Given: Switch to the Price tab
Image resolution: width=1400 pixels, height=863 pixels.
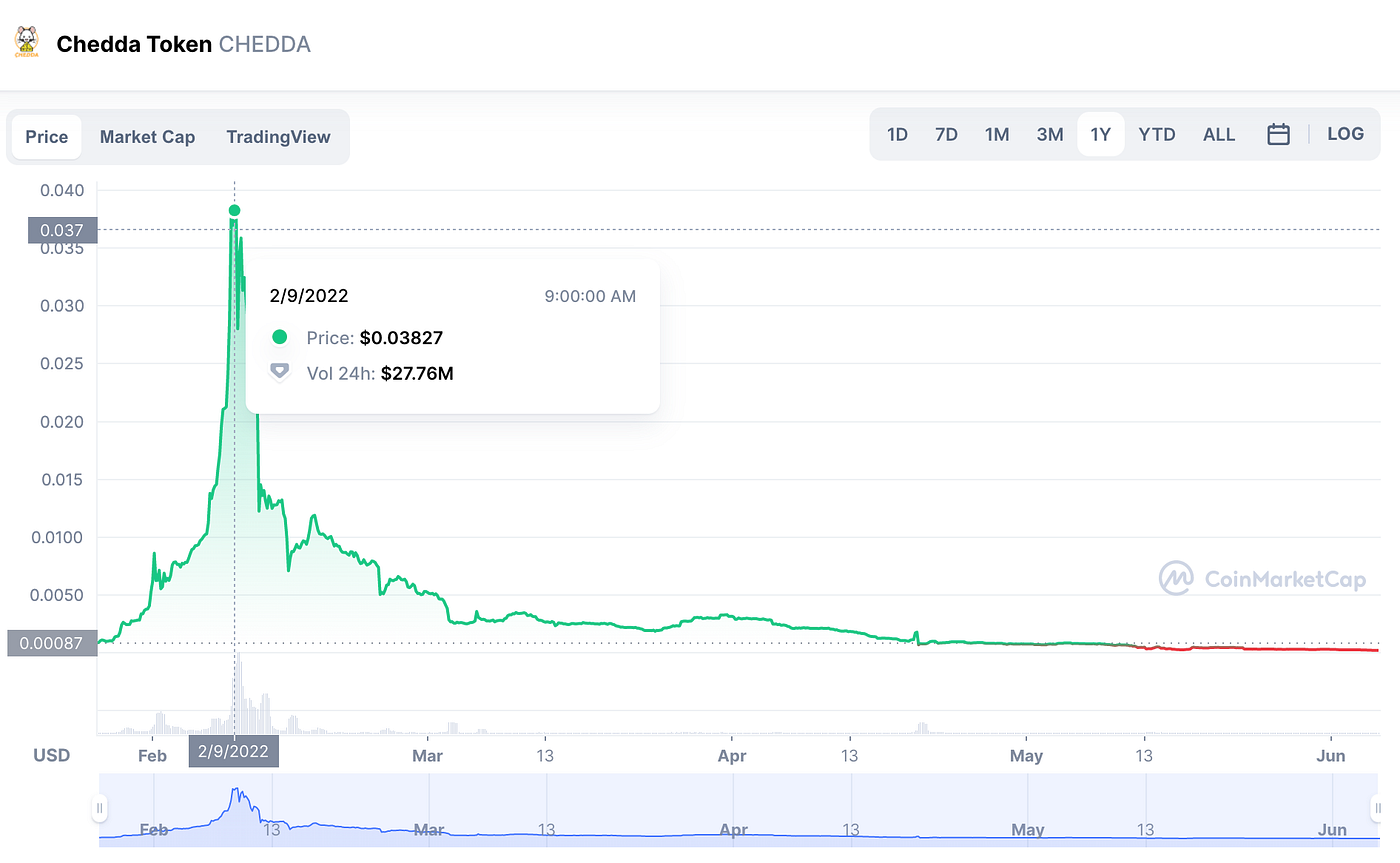Looking at the screenshot, I should [47, 137].
